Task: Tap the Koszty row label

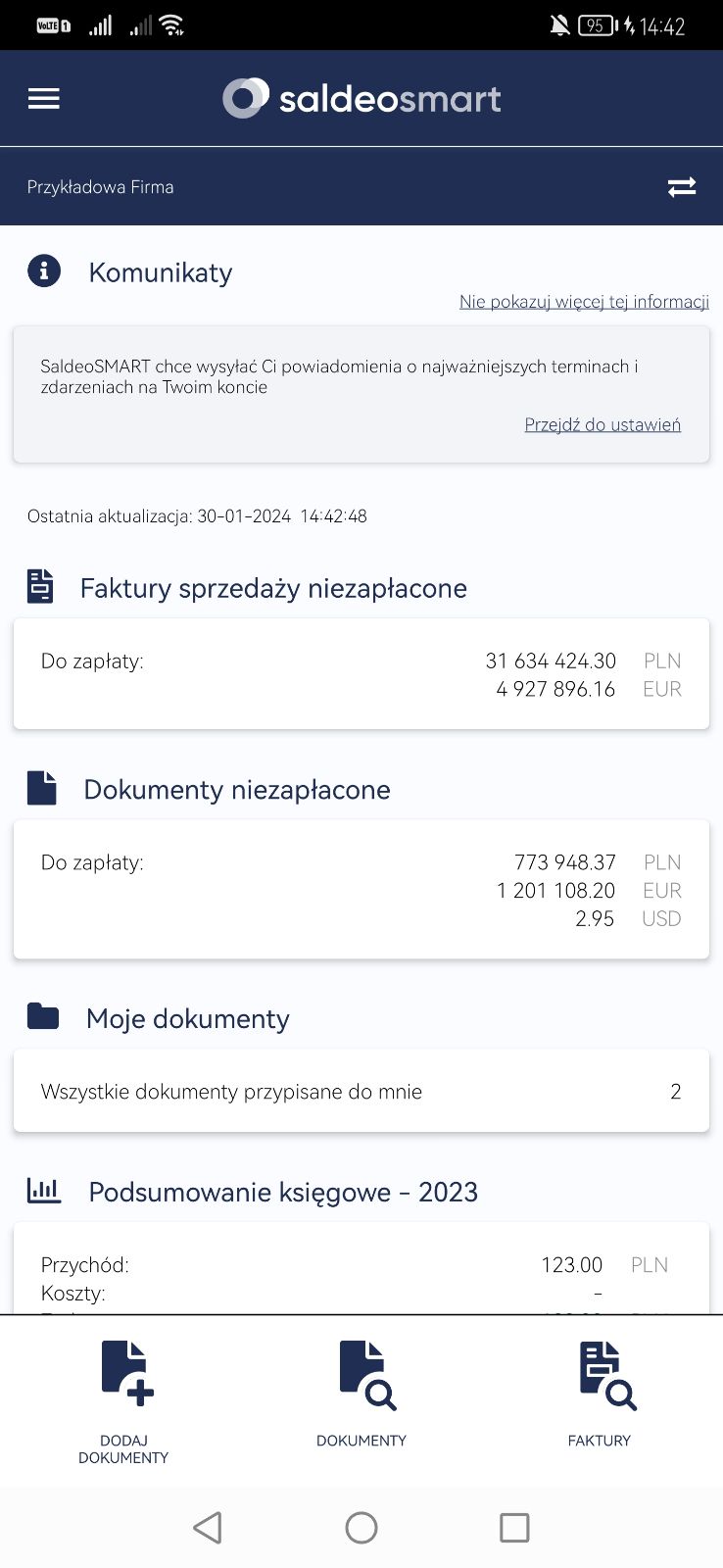Action: coord(72,1294)
